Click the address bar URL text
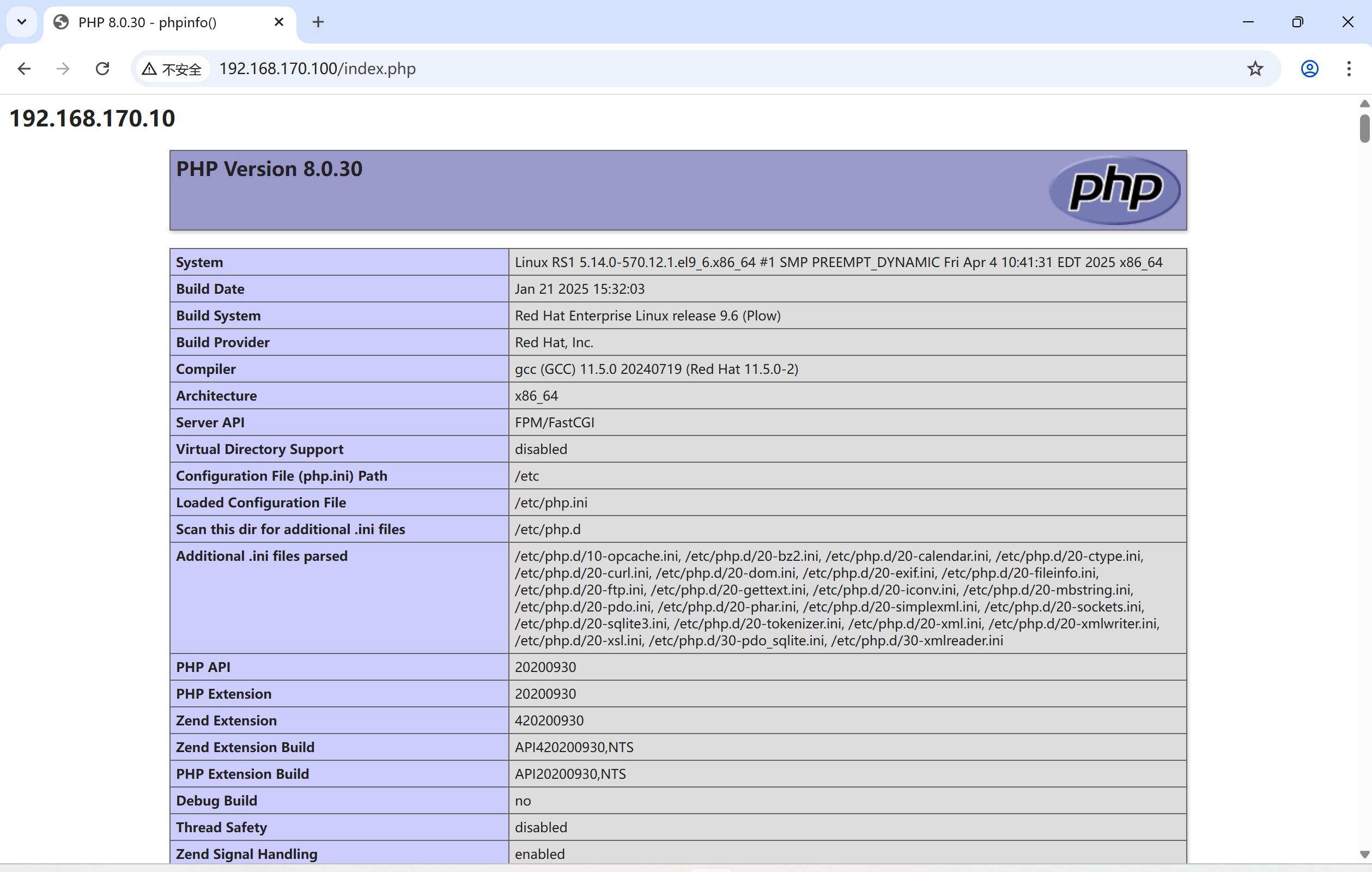The height and width of the screenshot is (872, 1372). [x=317, y=69]
